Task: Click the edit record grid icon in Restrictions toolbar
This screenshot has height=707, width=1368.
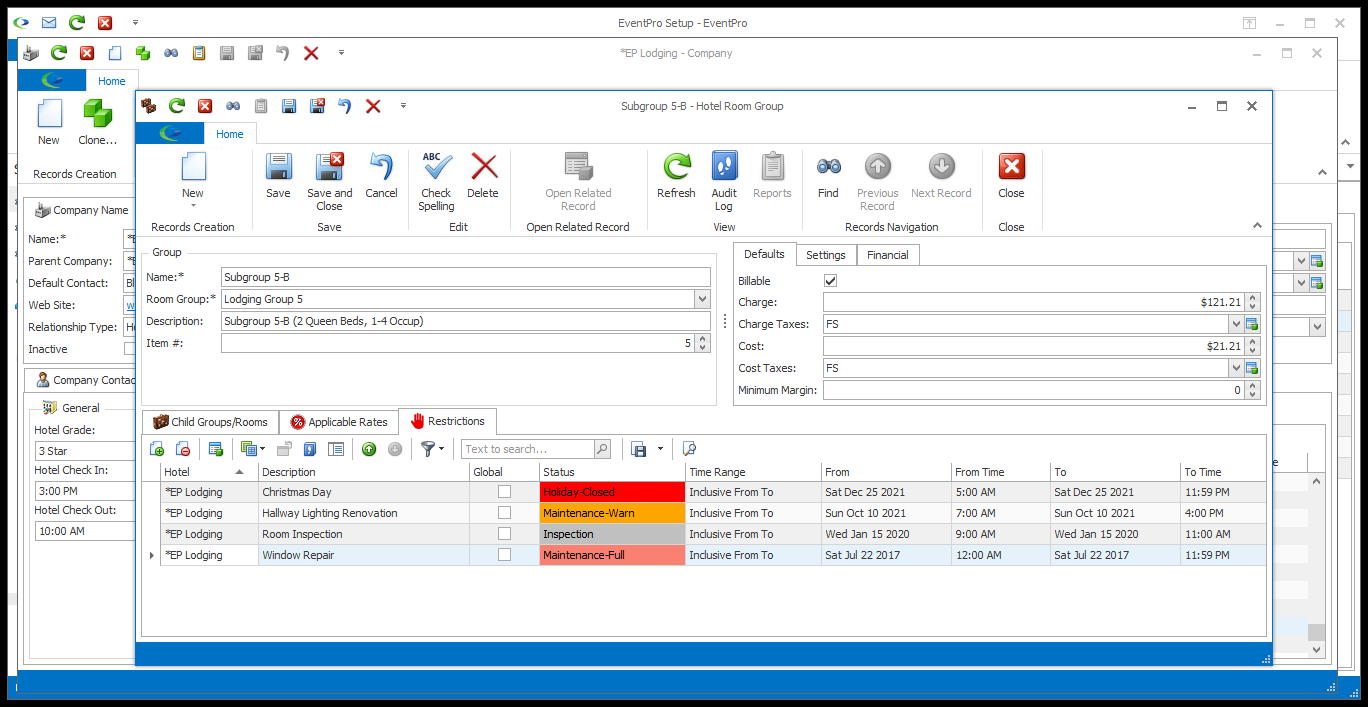Action: (215, 449)
